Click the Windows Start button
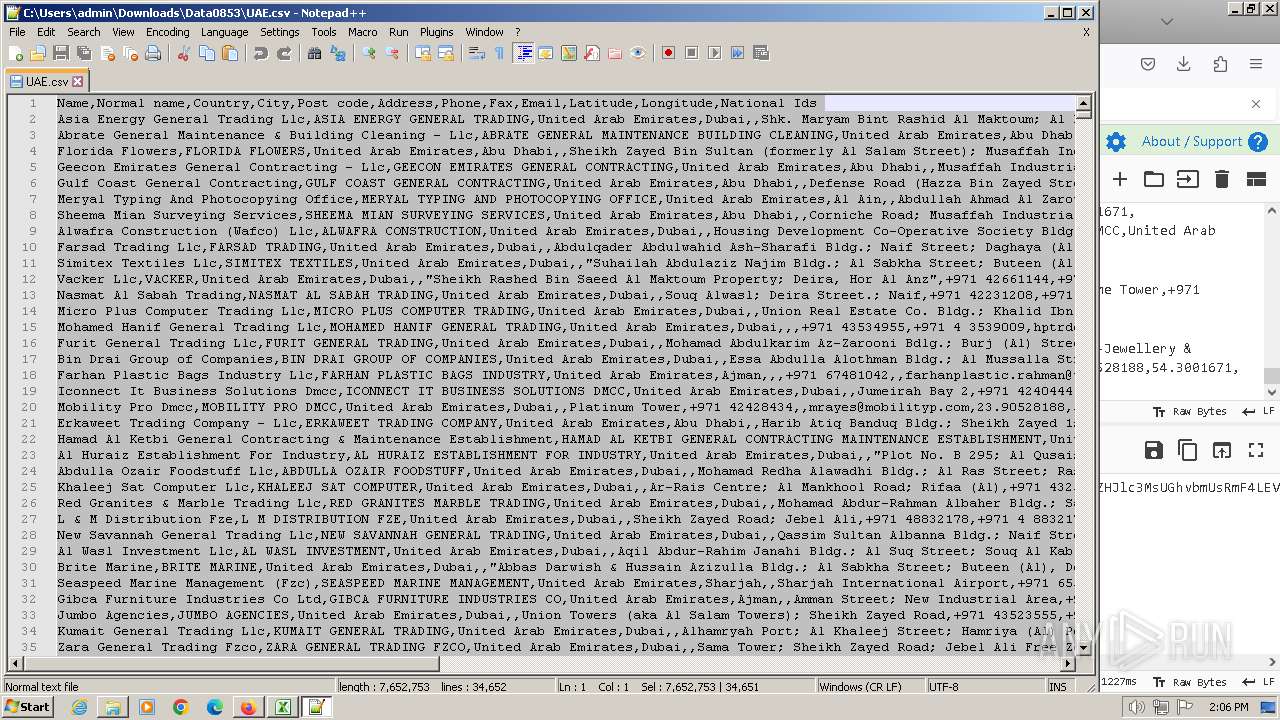The image size is (1280, 720). 27,707
